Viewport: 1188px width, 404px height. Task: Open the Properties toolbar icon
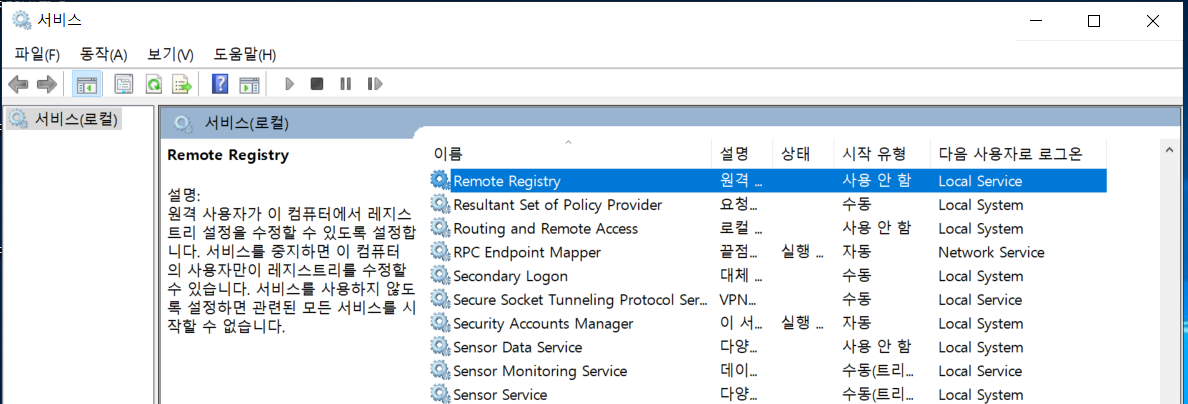point(123,84)
